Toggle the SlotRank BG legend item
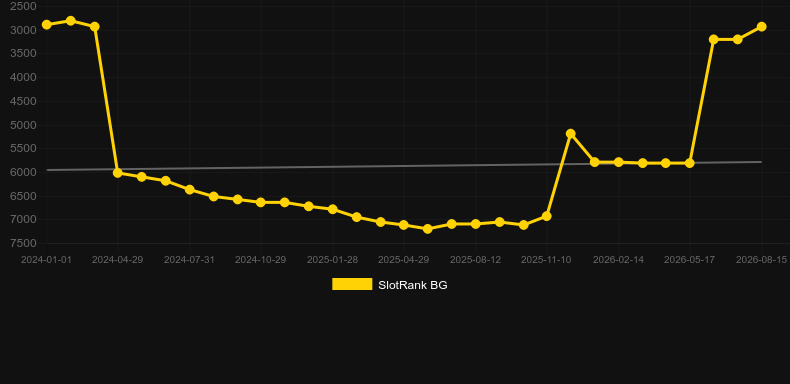The width and height of the screenshot is (790, 384). (389, 285)
